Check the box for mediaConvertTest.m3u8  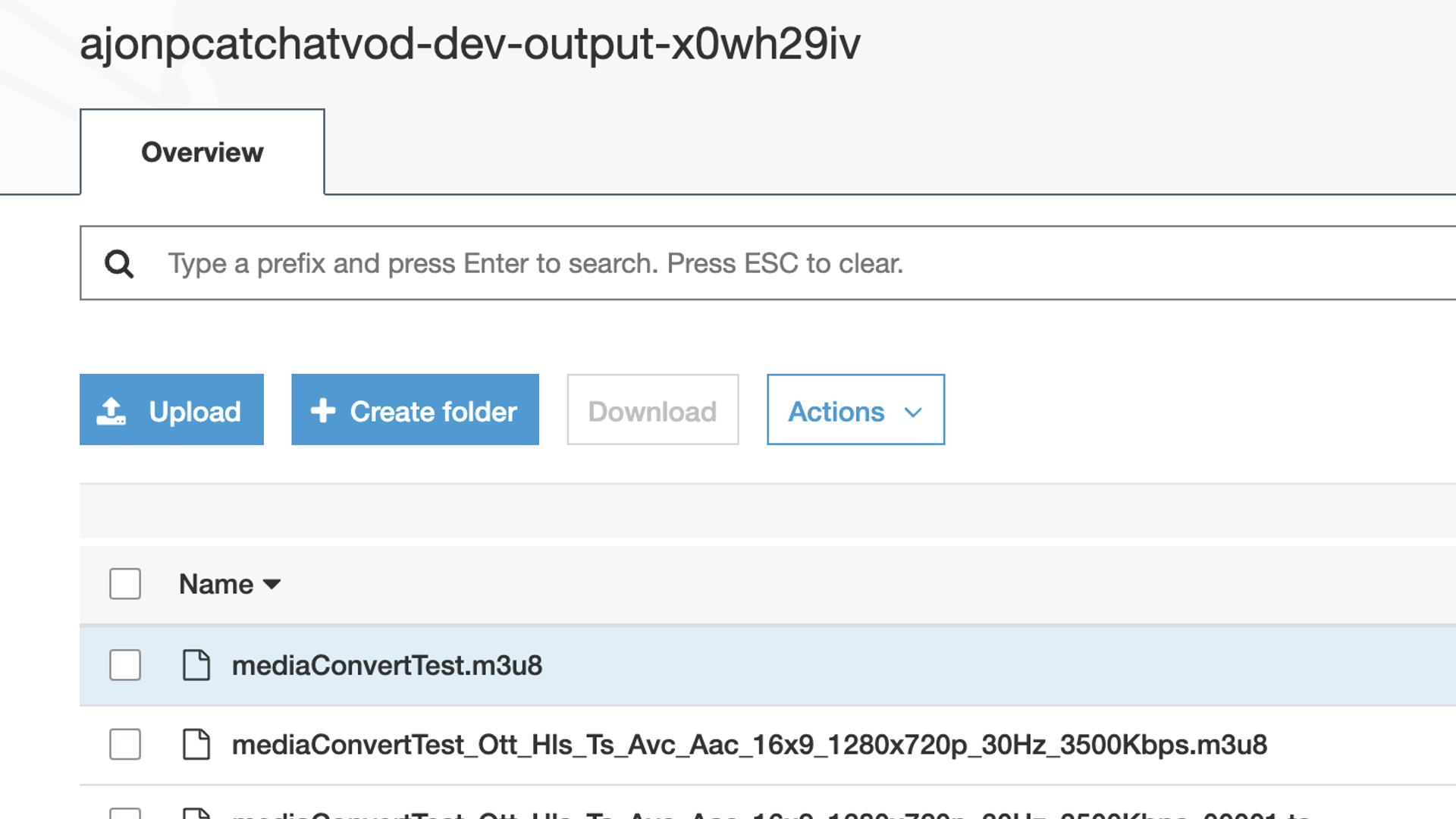click(125, 665)
